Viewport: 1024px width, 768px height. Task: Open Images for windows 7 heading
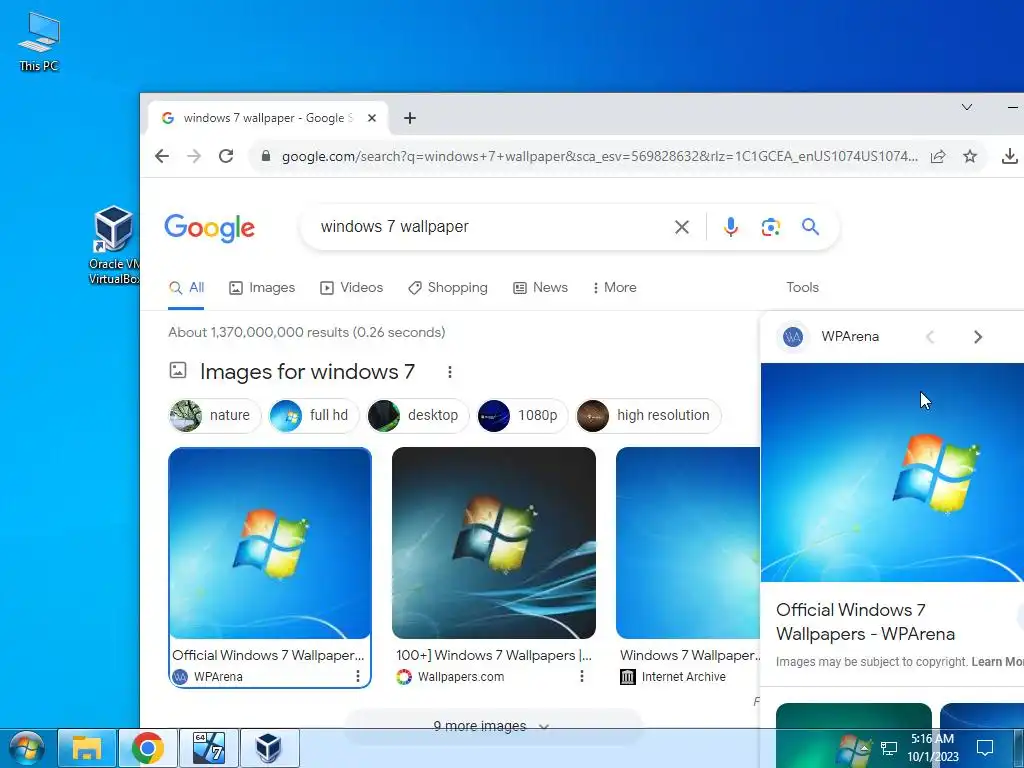click(x=307, y=372)
